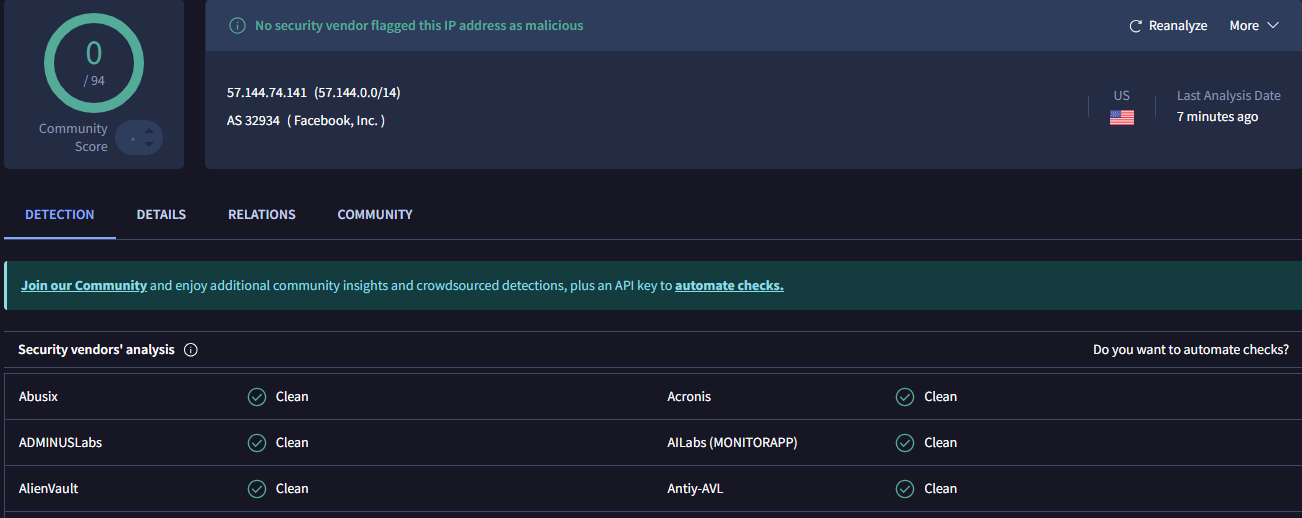Click the Clean checkmark icon for Acronis
The height and width of the screenshot is (518, 1302).
click(905, 397)
